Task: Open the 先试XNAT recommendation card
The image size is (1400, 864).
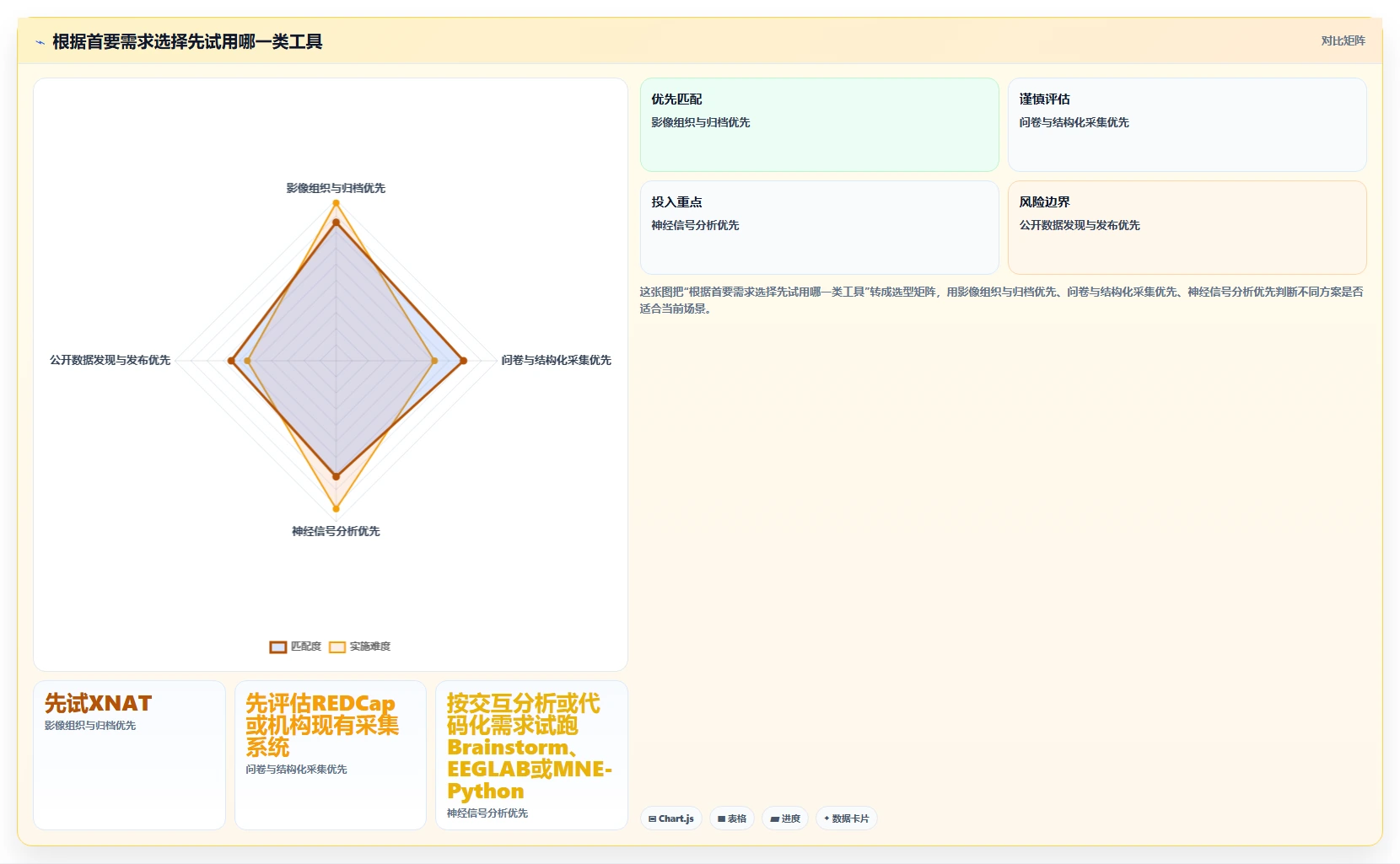Action: tap(129, 755)
